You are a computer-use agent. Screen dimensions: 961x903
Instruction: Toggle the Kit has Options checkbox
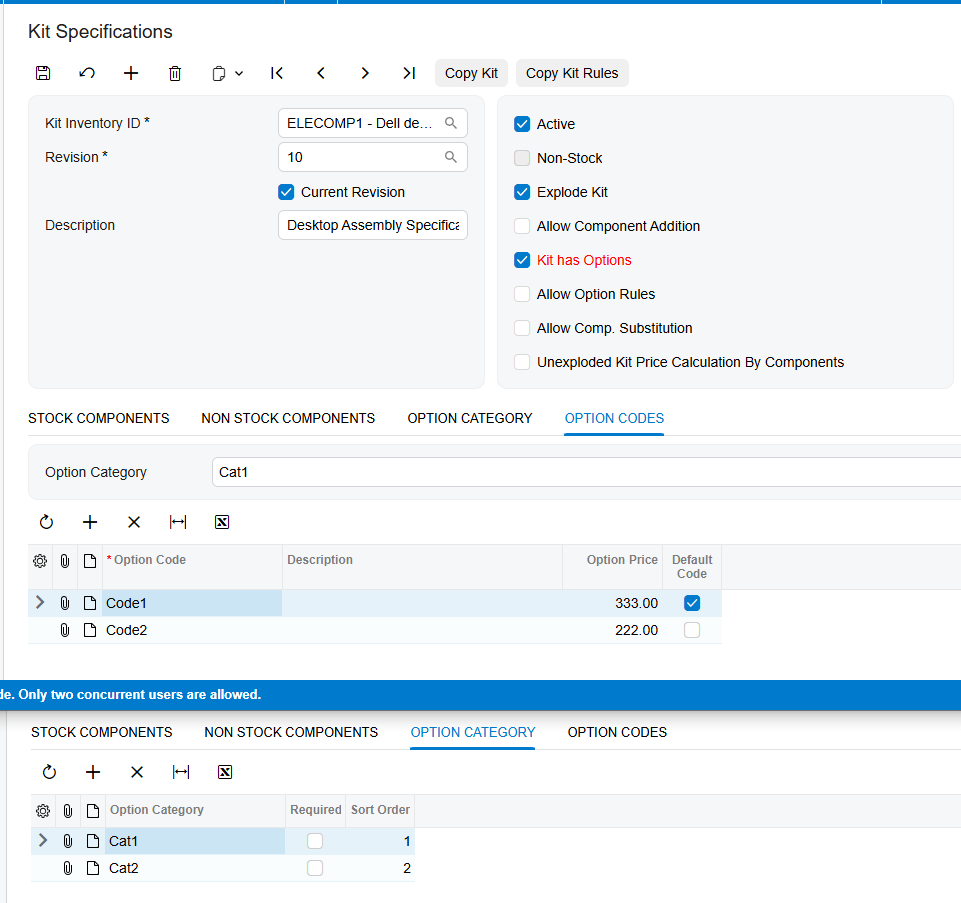pyautogui.click(x=522, y=260)
